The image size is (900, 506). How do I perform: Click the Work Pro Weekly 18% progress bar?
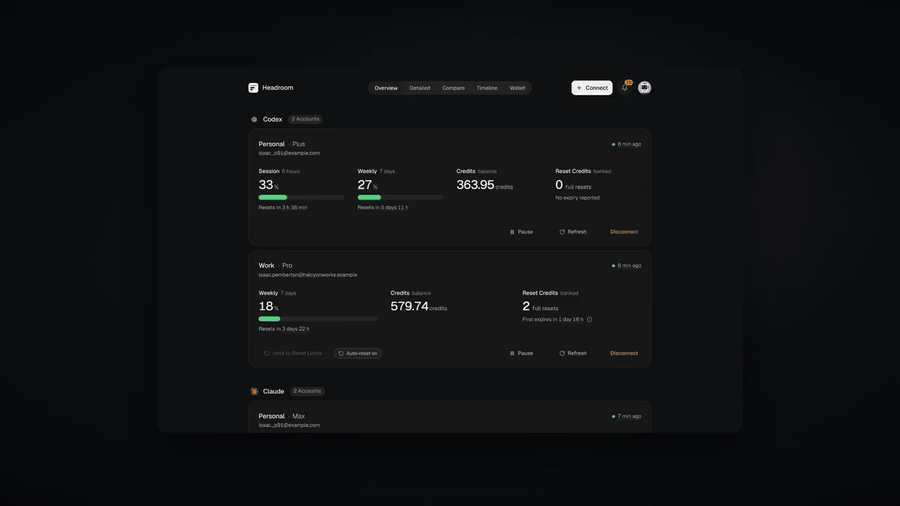click(x=318, y=319)
